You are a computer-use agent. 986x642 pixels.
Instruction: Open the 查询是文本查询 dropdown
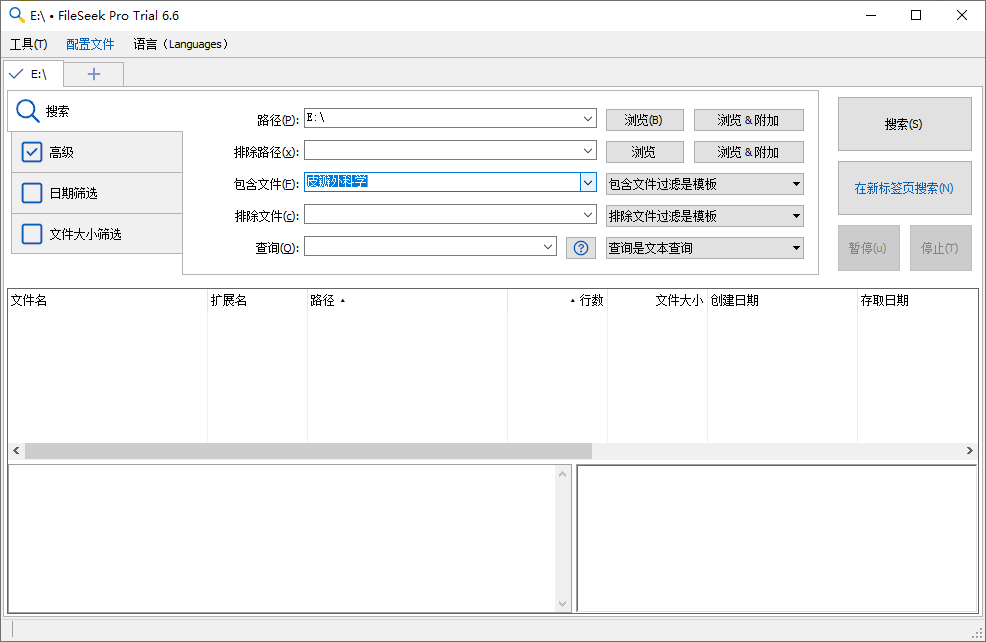pyautogui.click(x=705, y=248)
